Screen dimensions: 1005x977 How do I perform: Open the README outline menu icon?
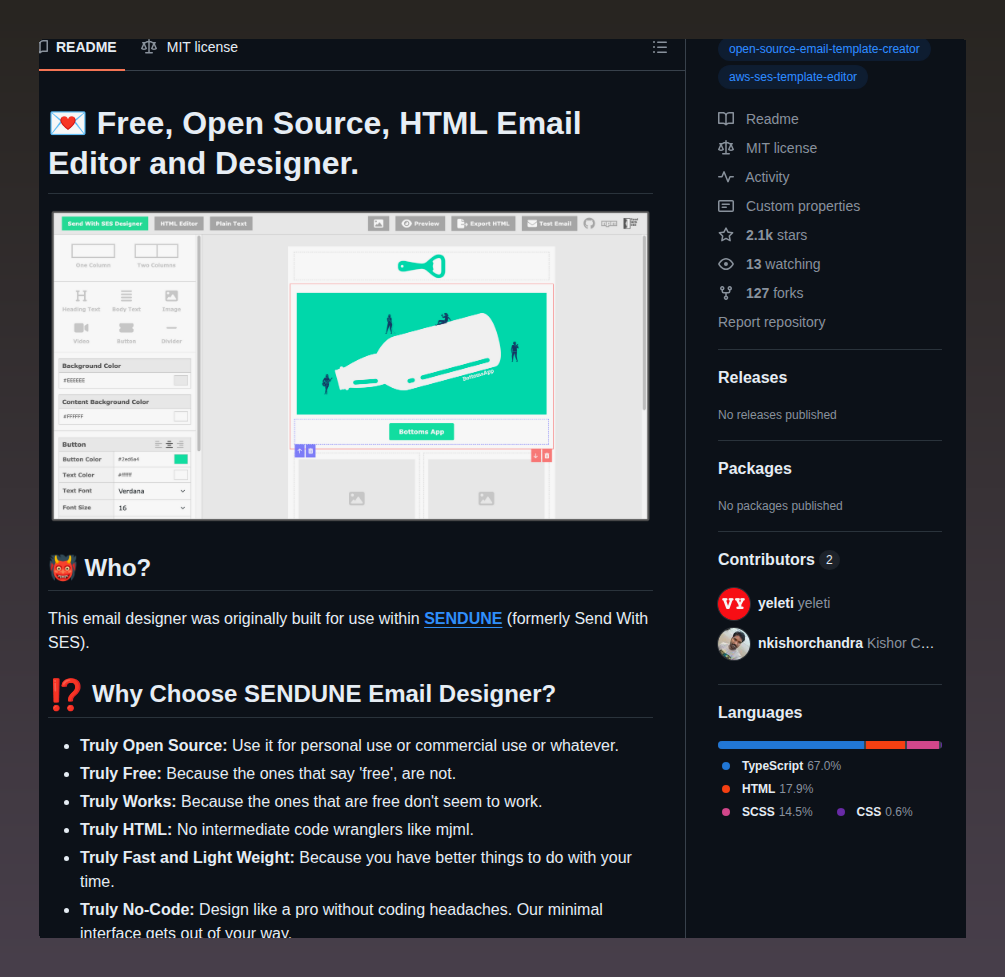660,47
